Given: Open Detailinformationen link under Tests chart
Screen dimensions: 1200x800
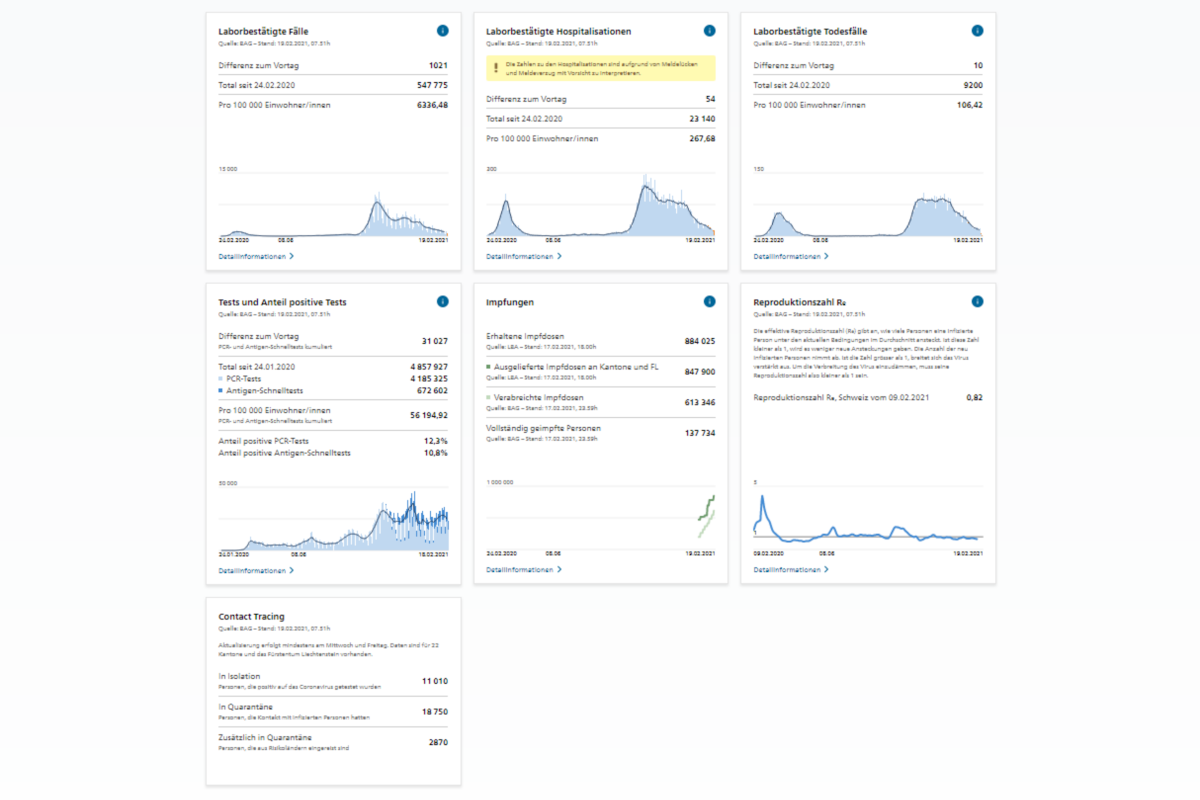Looking at the screenshot, I should tap(257, 570).
